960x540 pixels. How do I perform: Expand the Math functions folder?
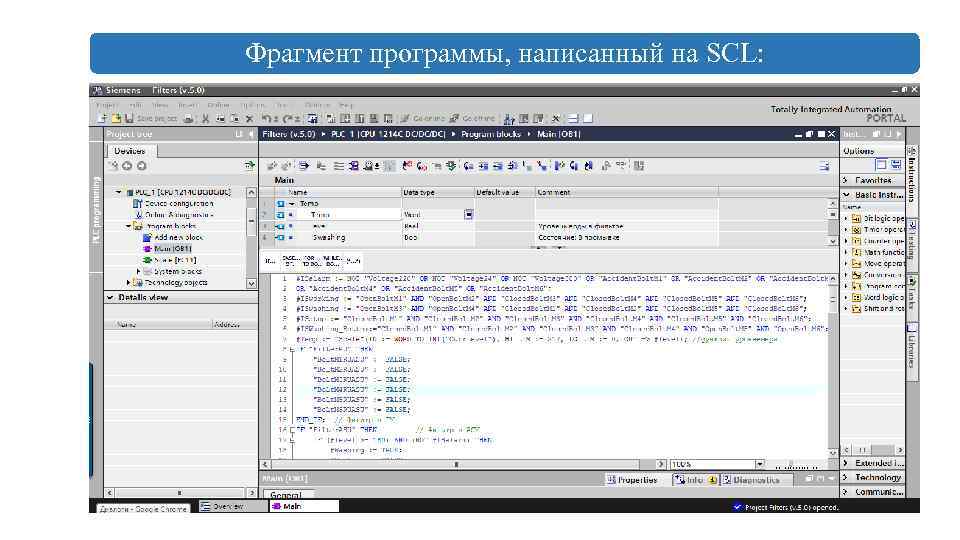[846, 252]
